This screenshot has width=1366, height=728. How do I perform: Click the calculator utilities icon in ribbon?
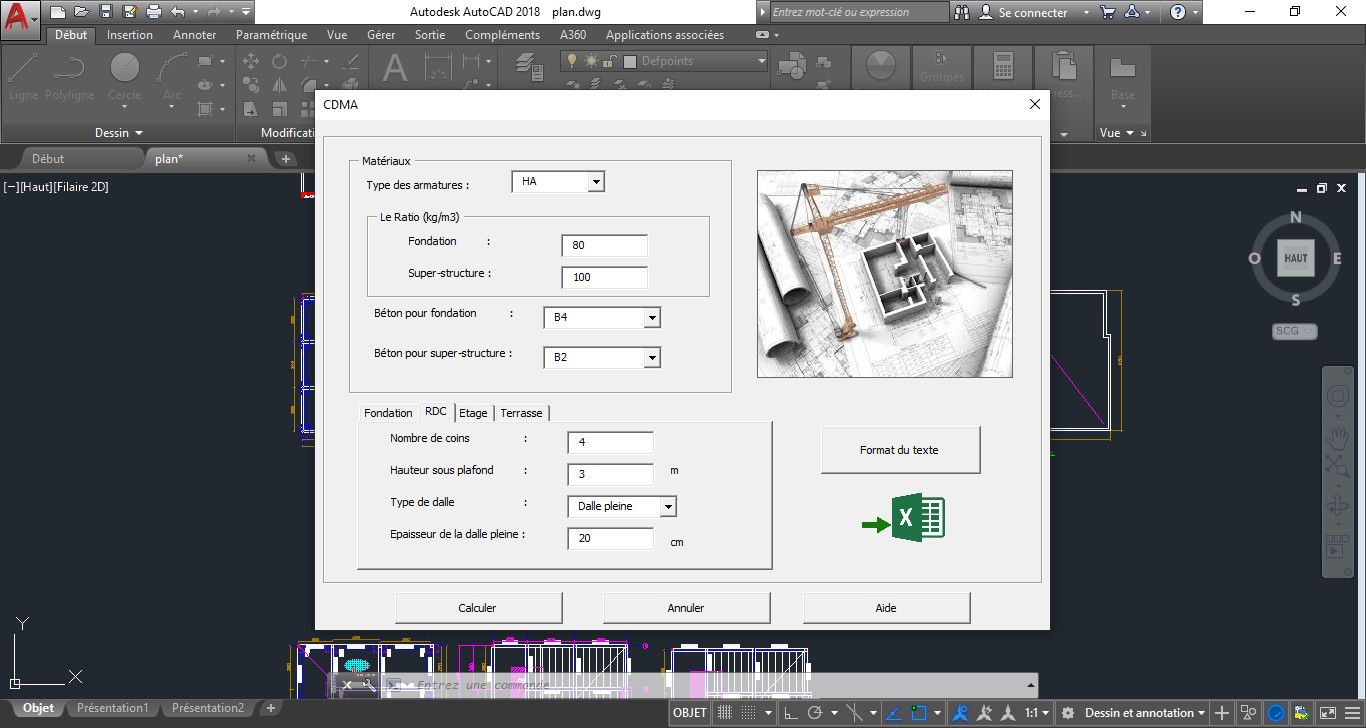[1003, 67]
